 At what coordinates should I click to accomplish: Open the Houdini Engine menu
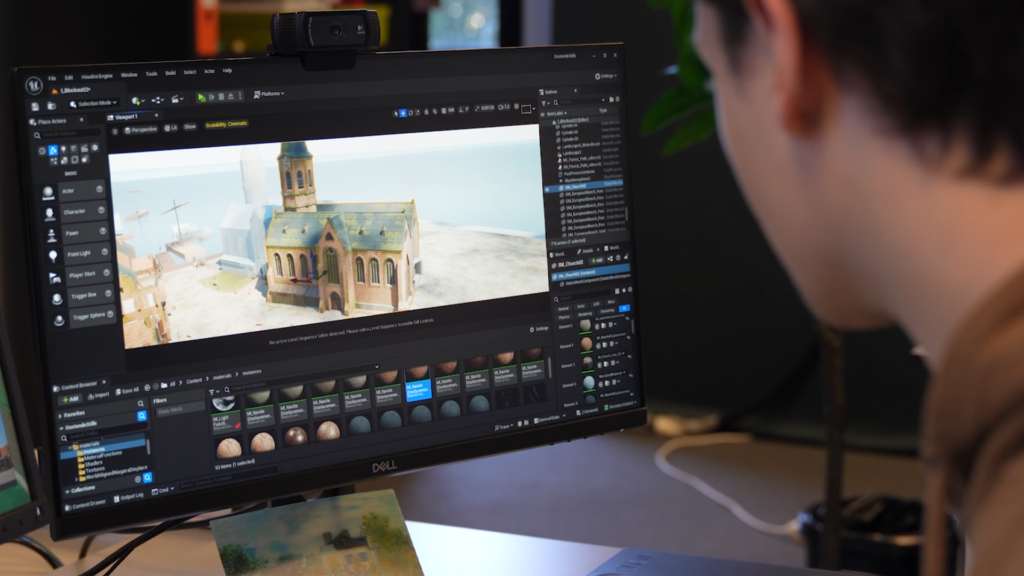point(97,76)
